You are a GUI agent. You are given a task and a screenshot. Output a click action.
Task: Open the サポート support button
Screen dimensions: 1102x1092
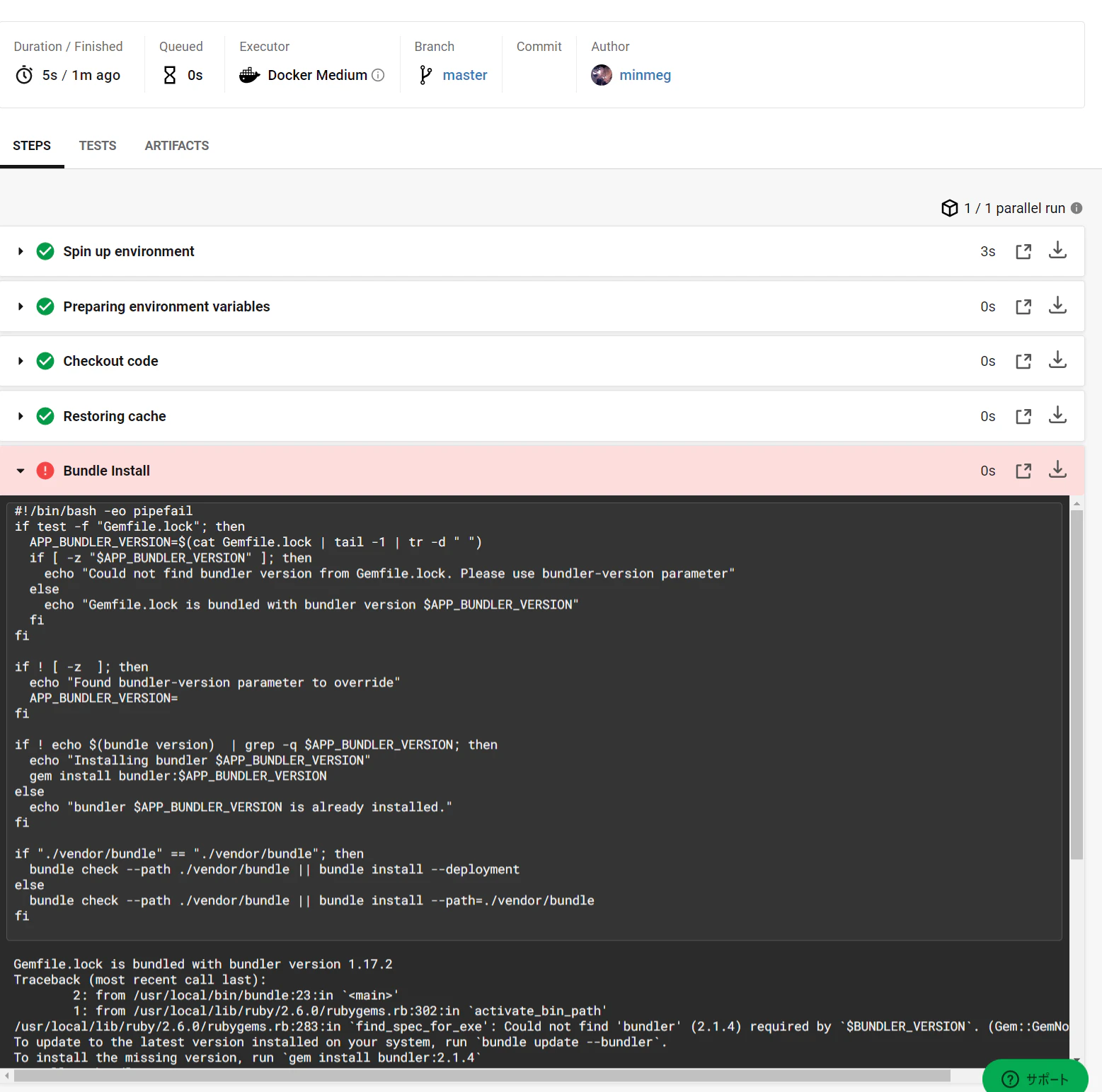pos(1035,1078)
